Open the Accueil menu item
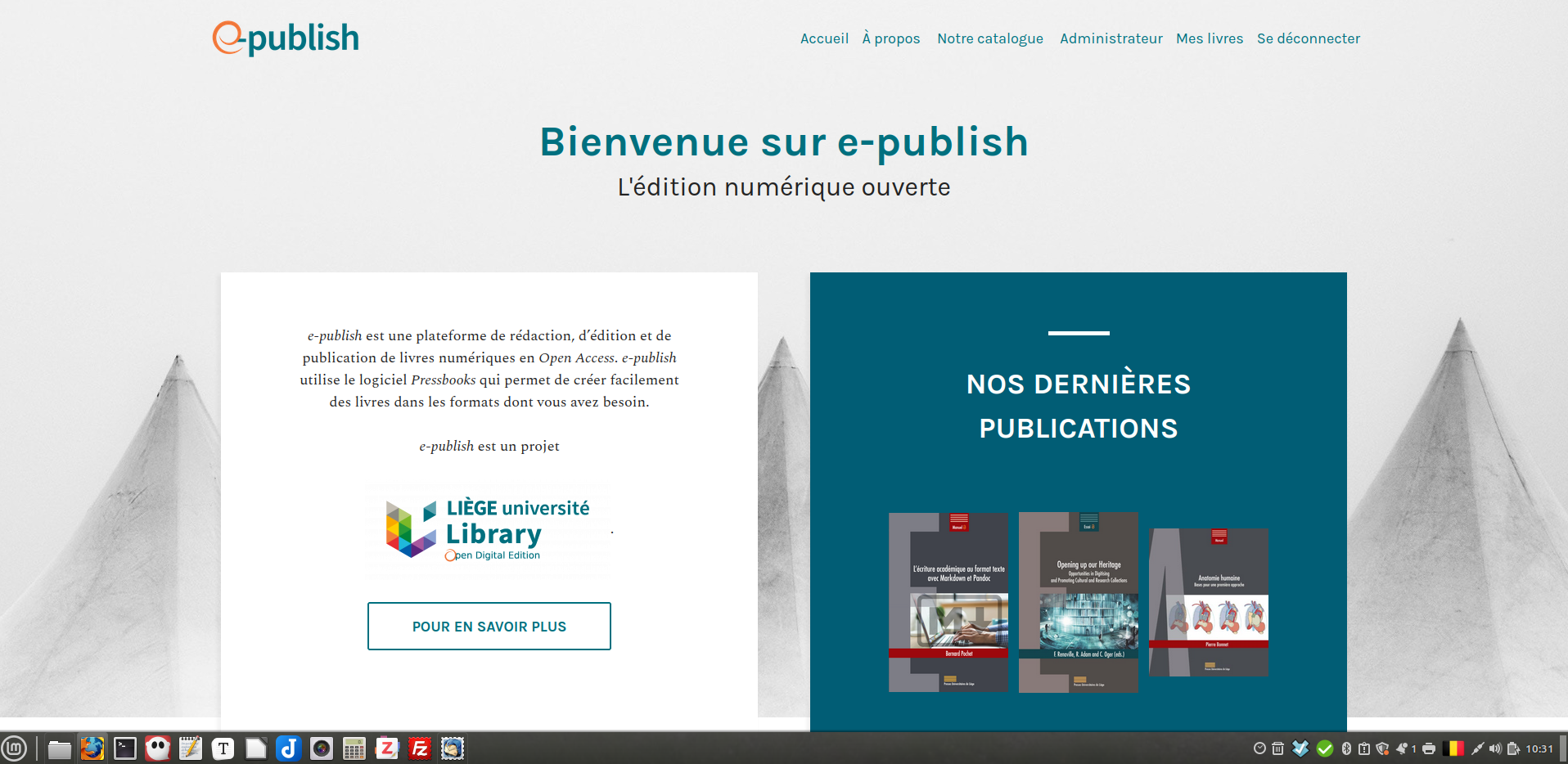1568x764 pixels. (x=824, y=38)
